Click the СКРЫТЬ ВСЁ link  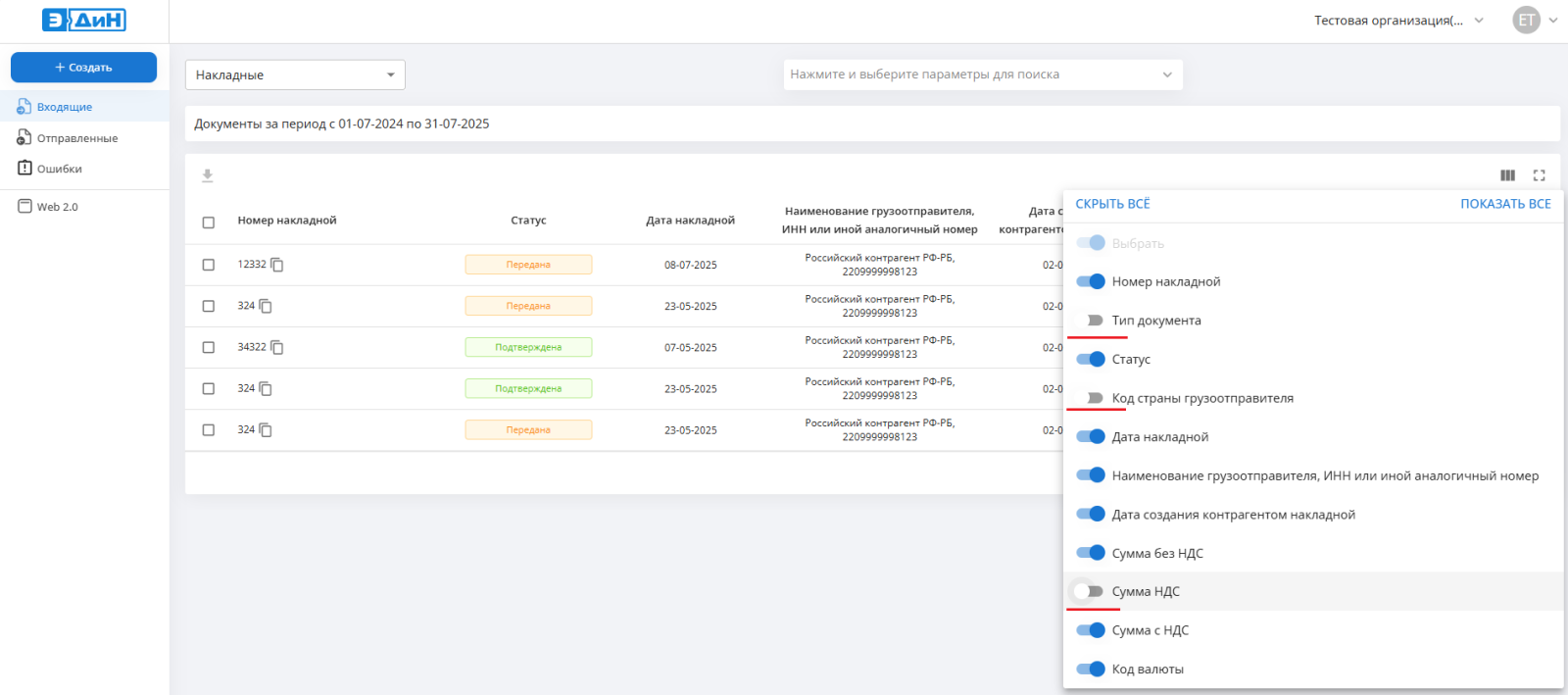1112,204
